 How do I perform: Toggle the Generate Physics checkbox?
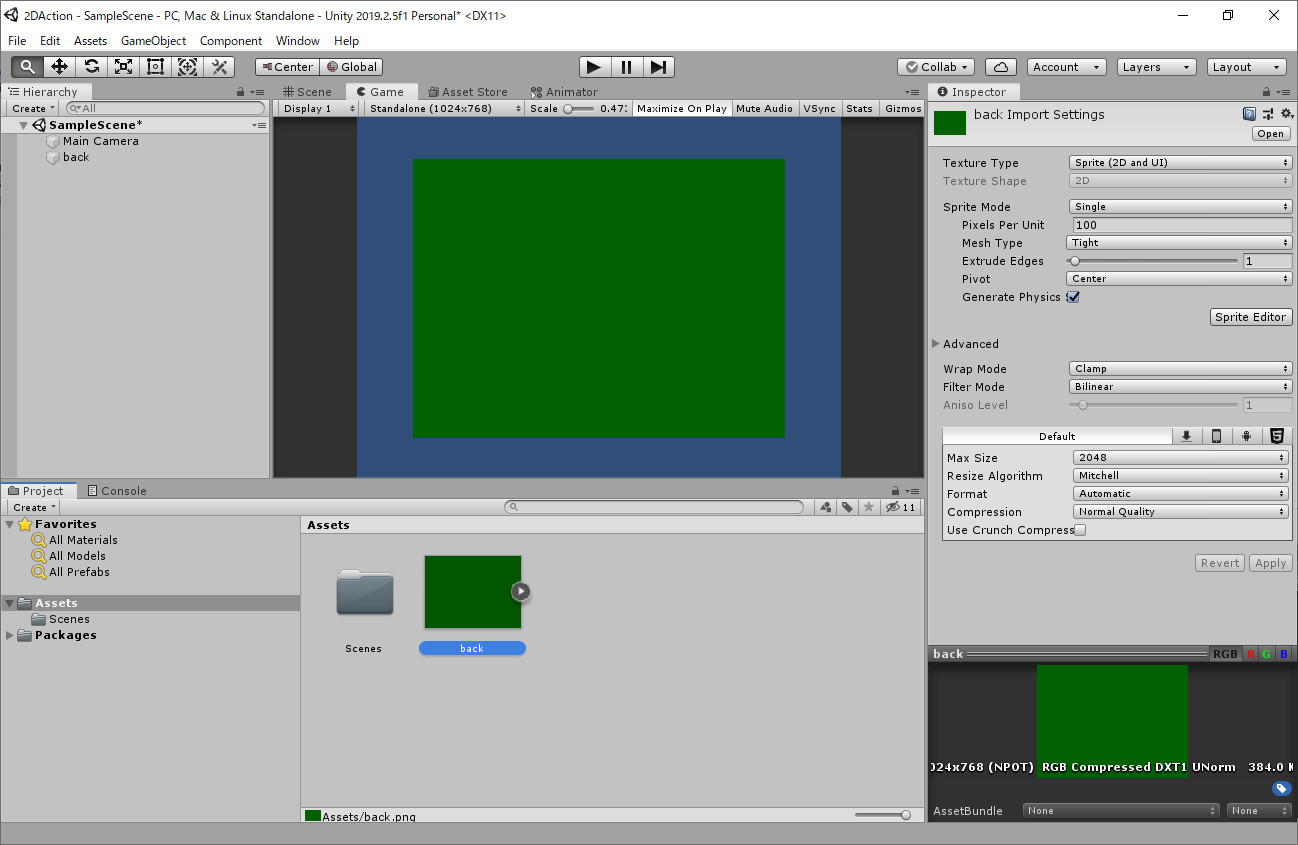tap(1073, 297)
